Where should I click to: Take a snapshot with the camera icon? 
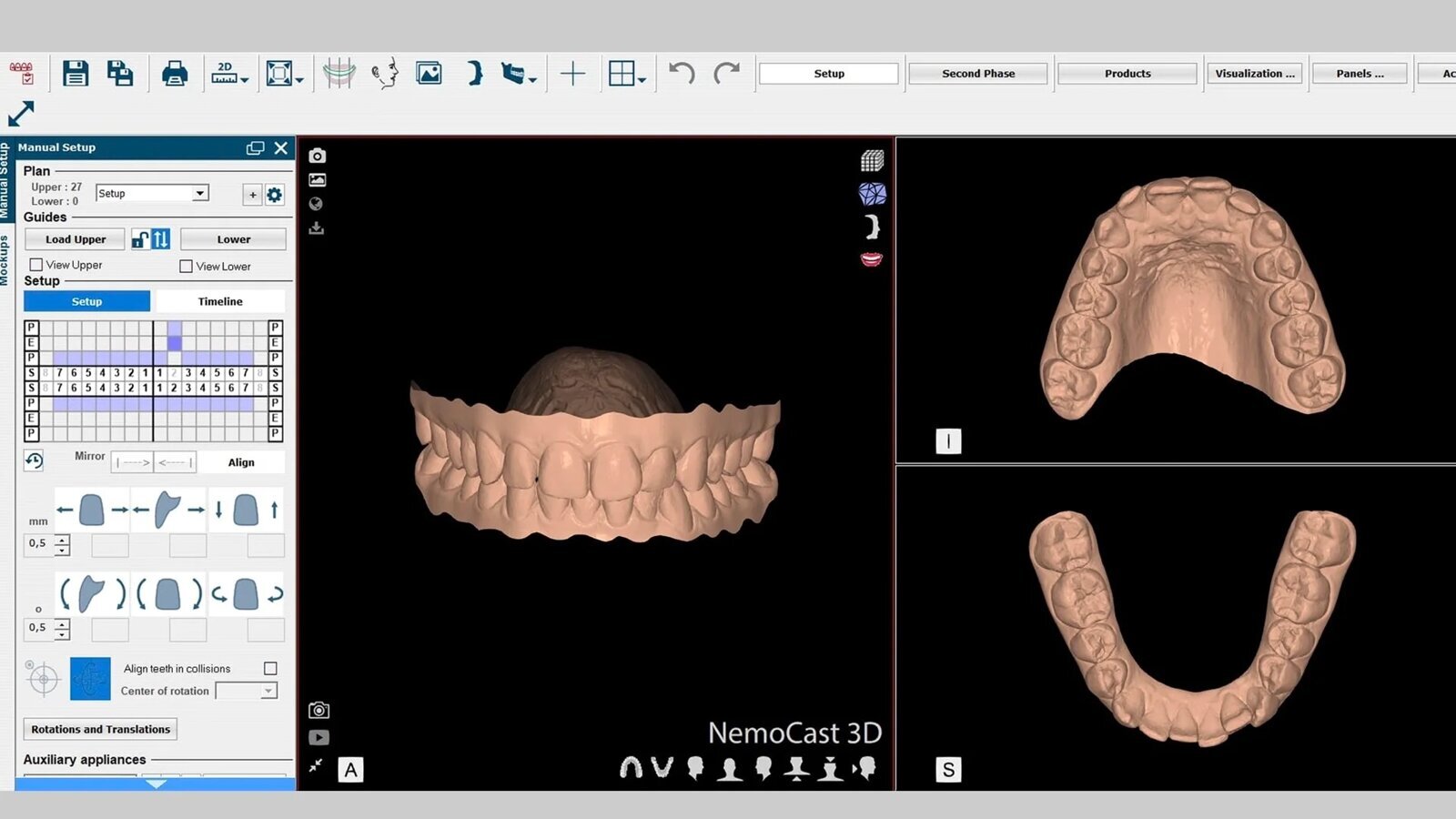point(316,155)
